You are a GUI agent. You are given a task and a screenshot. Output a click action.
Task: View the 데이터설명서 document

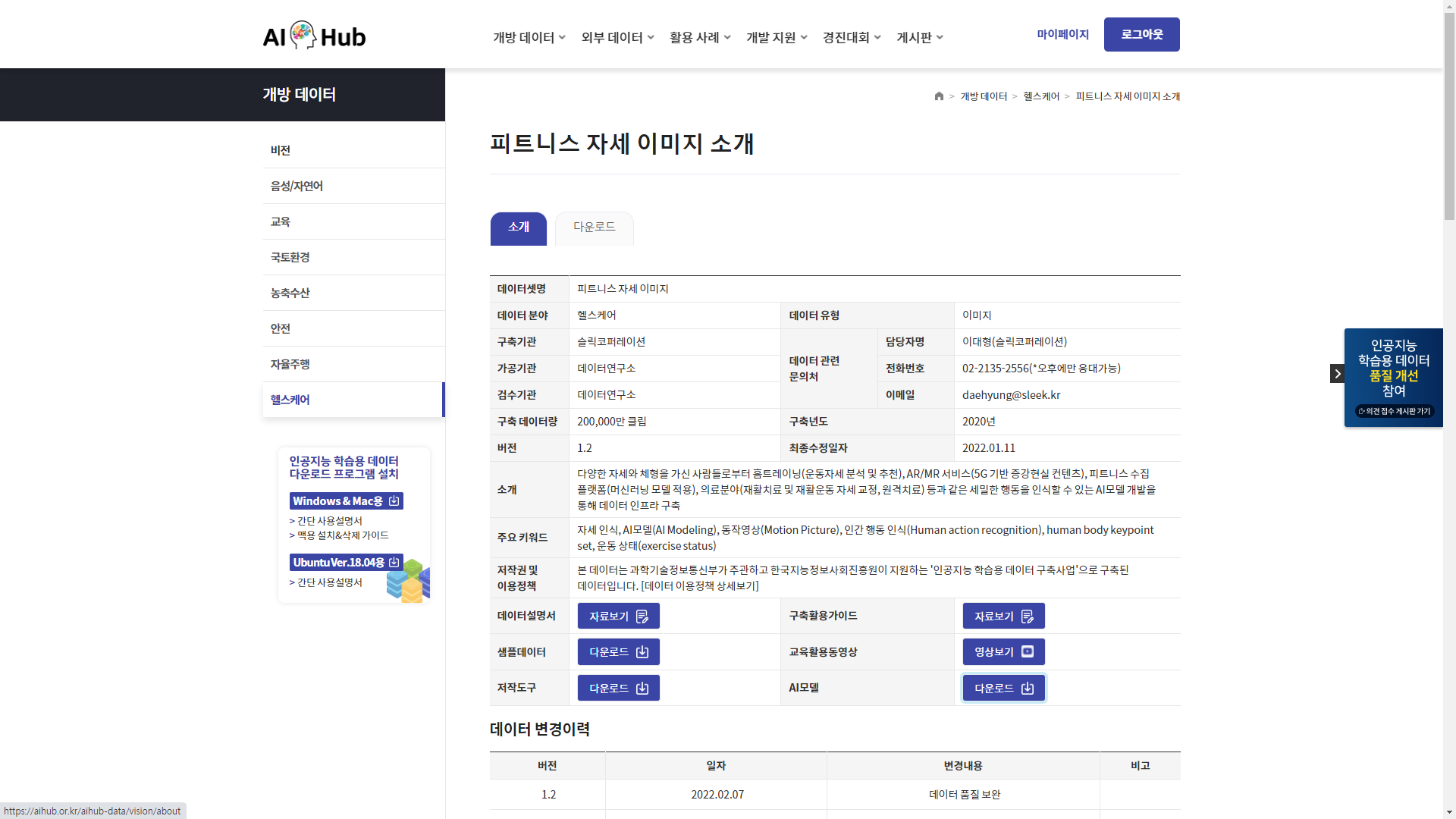[x=618, y=616]
